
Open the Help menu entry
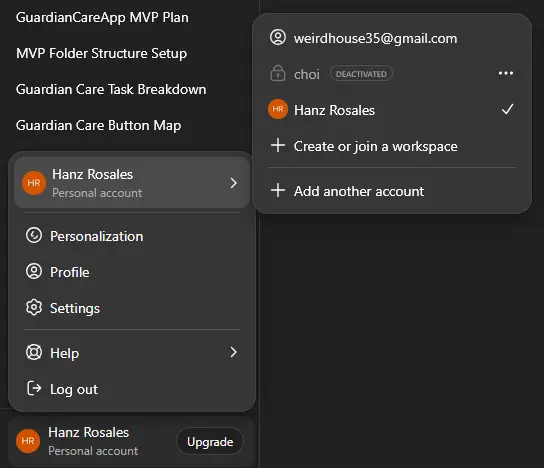coord(132,353)
